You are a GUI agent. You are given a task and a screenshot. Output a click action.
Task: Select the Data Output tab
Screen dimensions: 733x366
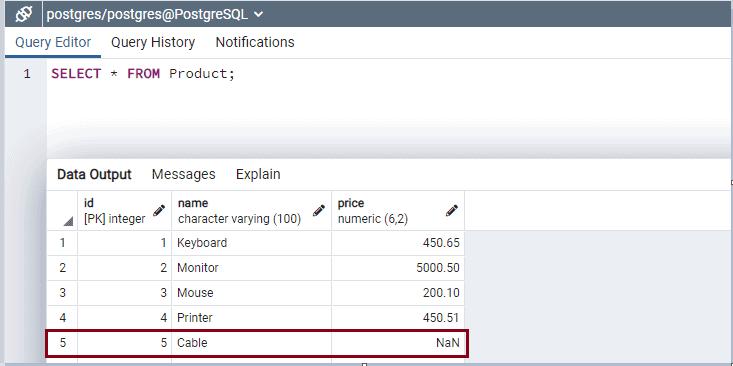click(x=94, y=174)
